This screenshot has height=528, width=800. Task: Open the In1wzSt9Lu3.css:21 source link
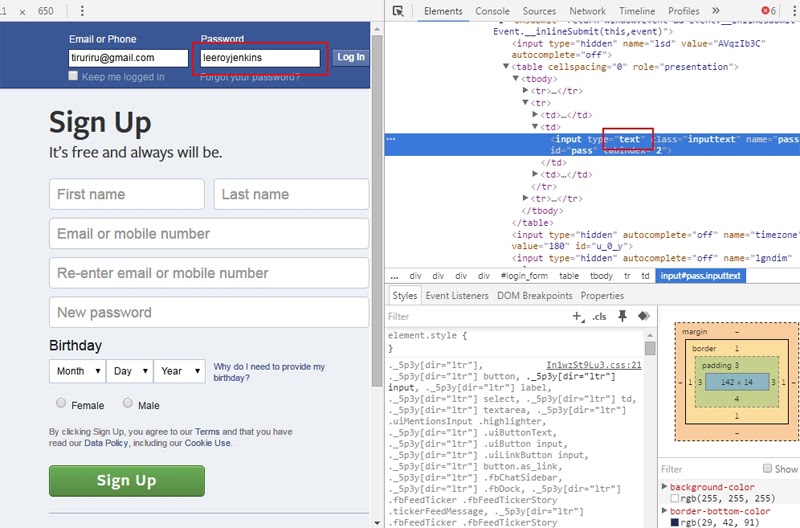tap(594, 365)
